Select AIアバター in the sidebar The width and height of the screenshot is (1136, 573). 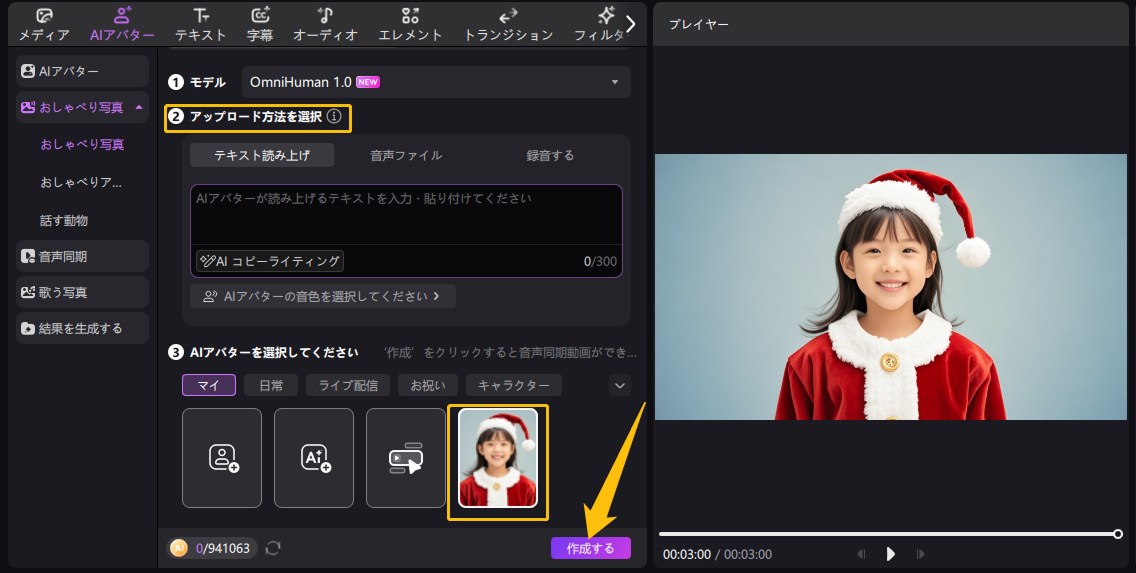[83, 71]
